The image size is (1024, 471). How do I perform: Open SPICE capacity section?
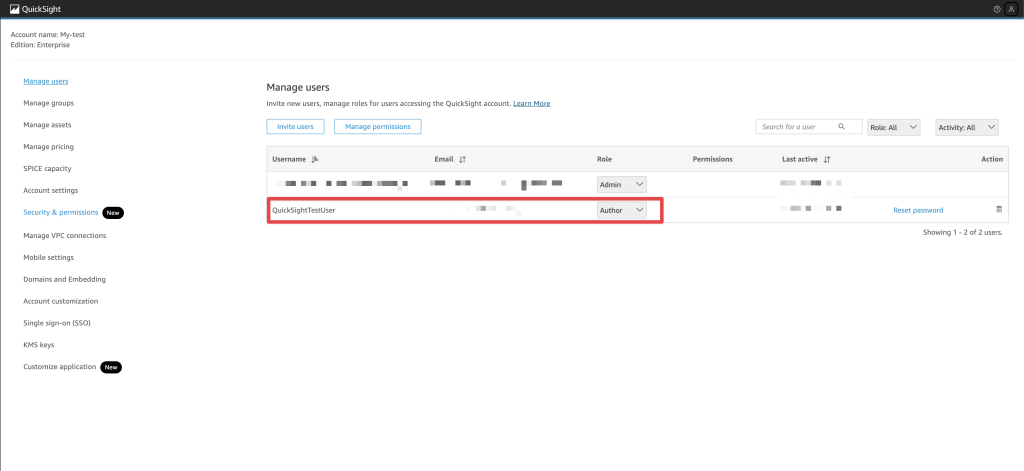click(x=47, y=169)
